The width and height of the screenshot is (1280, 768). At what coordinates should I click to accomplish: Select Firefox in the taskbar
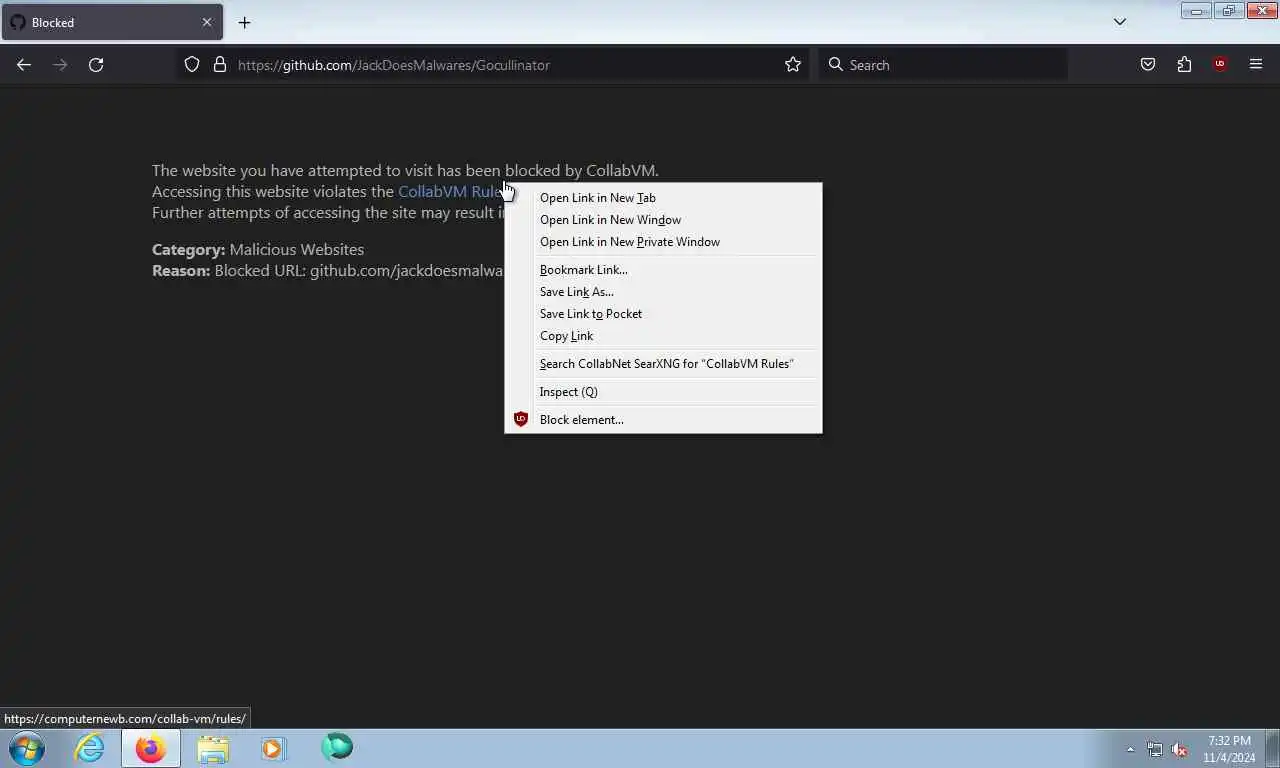click(151, 748)
